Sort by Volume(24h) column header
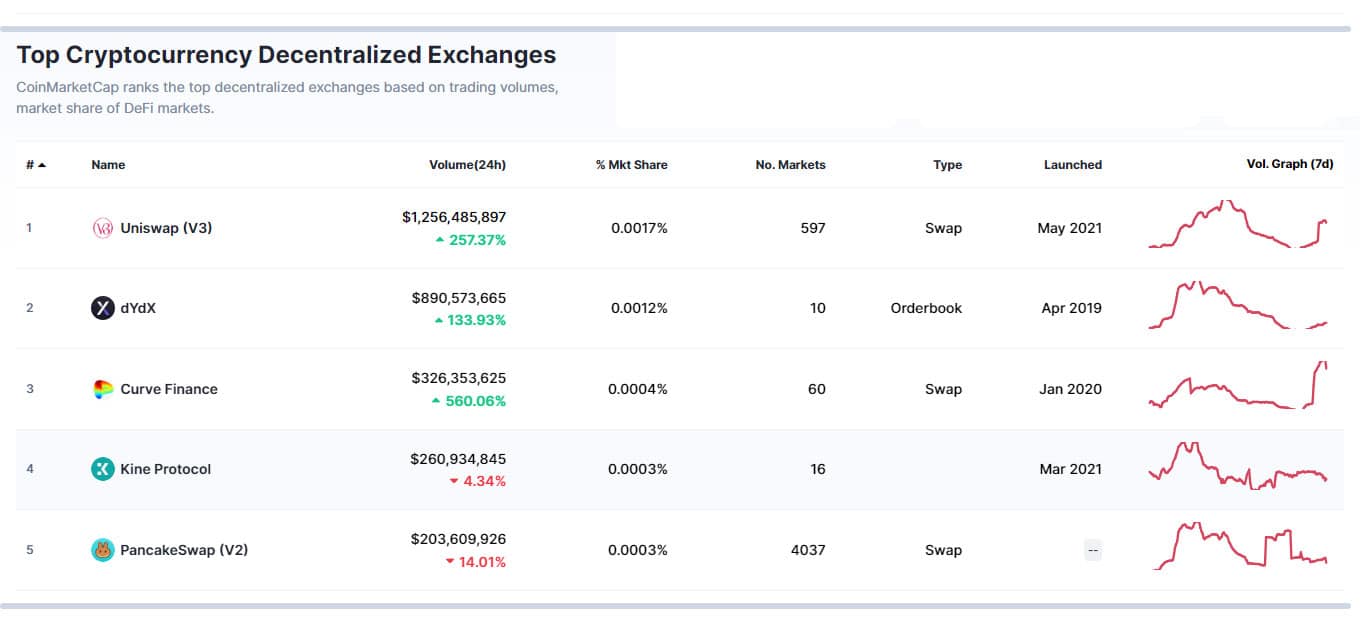1366x624 pixels. (x=467, y=165)
